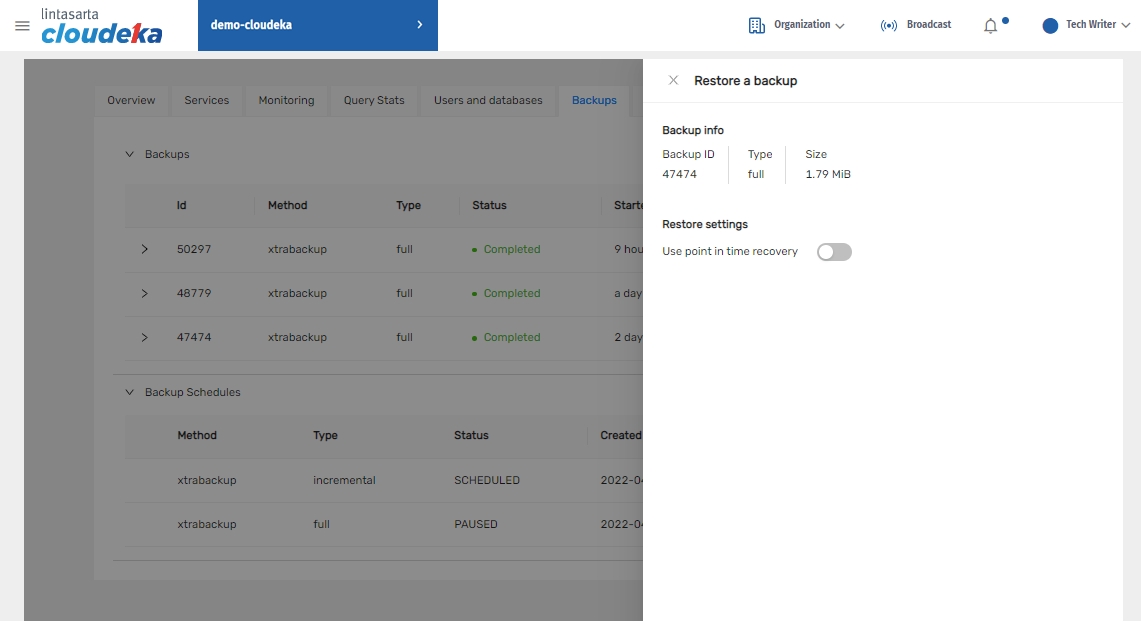Open the hamburger navigation menu
This screenshot has width=1141, height=623.
pos(22,26)
